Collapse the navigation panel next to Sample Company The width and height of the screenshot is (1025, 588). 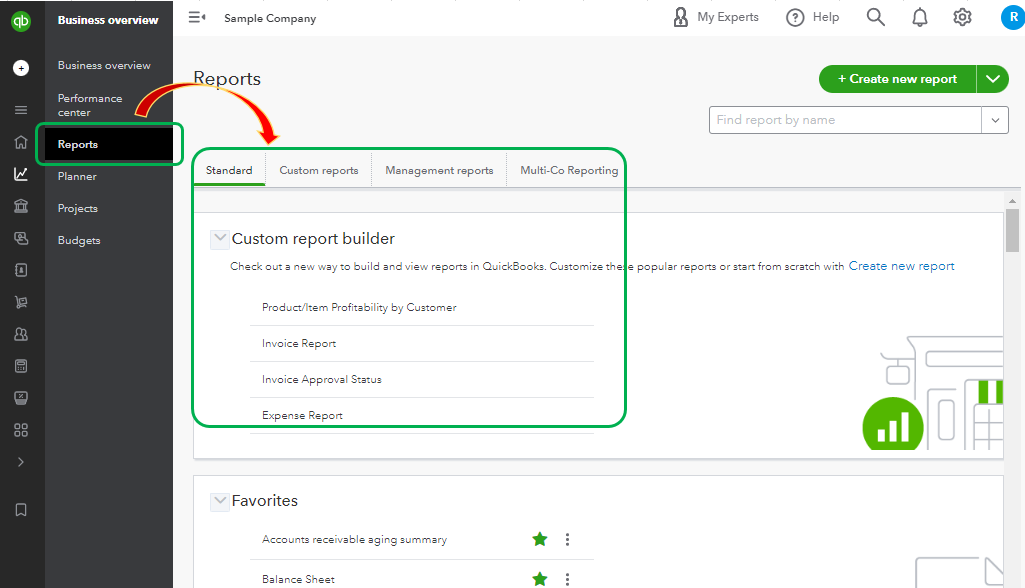tap(197, 18)
